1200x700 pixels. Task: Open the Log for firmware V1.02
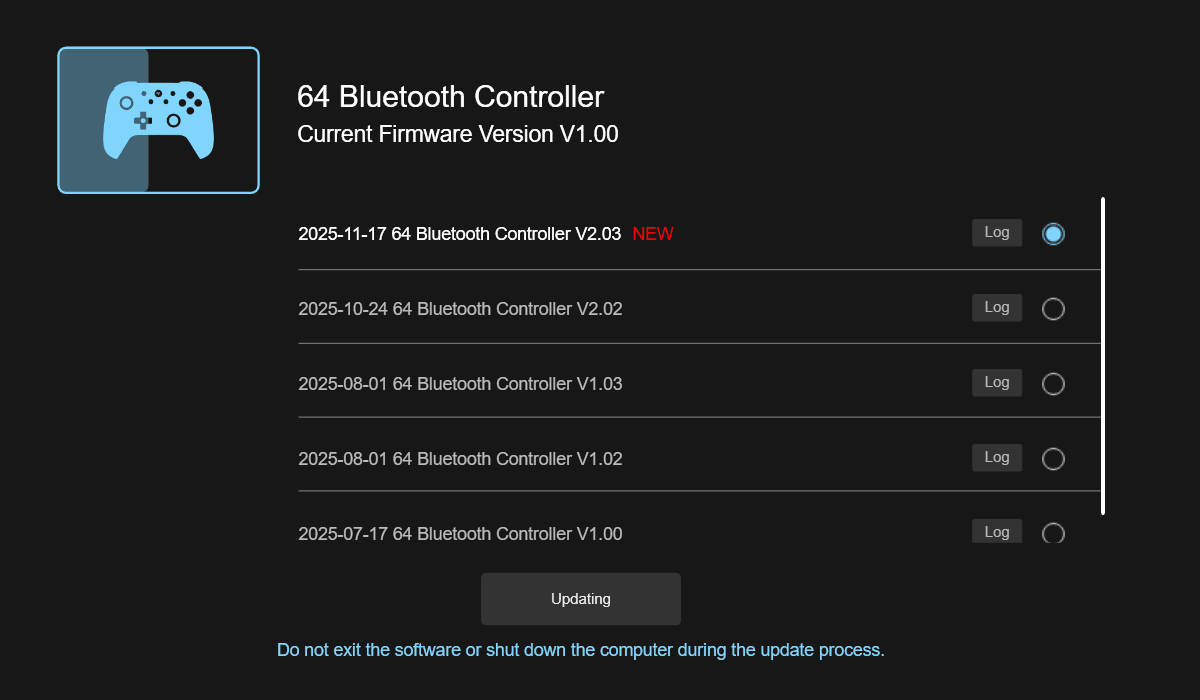click(996, 458)
